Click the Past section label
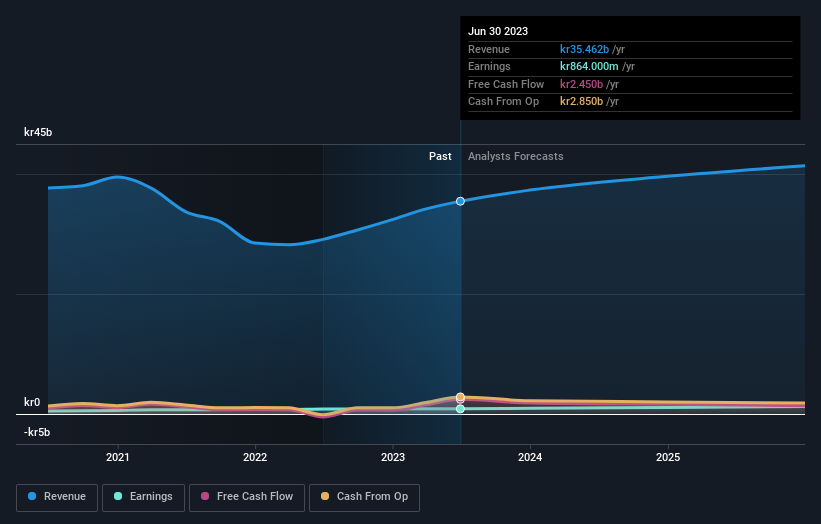 tap(440, 156)
